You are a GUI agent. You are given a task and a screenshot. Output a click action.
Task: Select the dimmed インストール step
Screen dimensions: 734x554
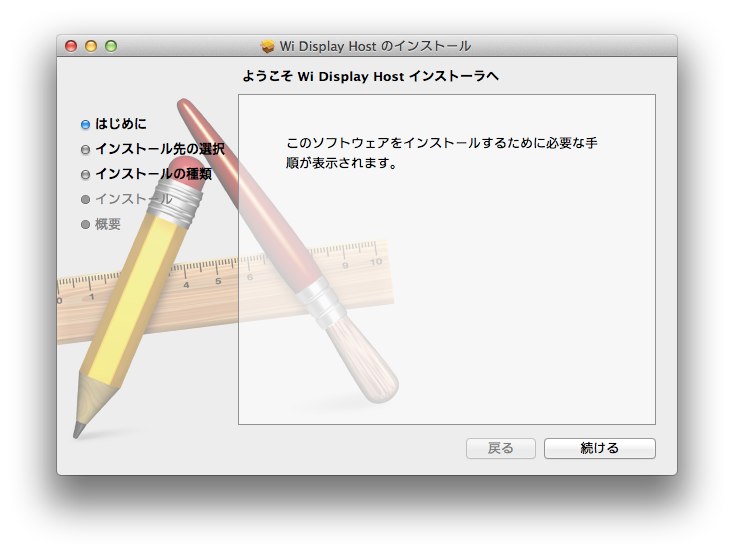134,199
